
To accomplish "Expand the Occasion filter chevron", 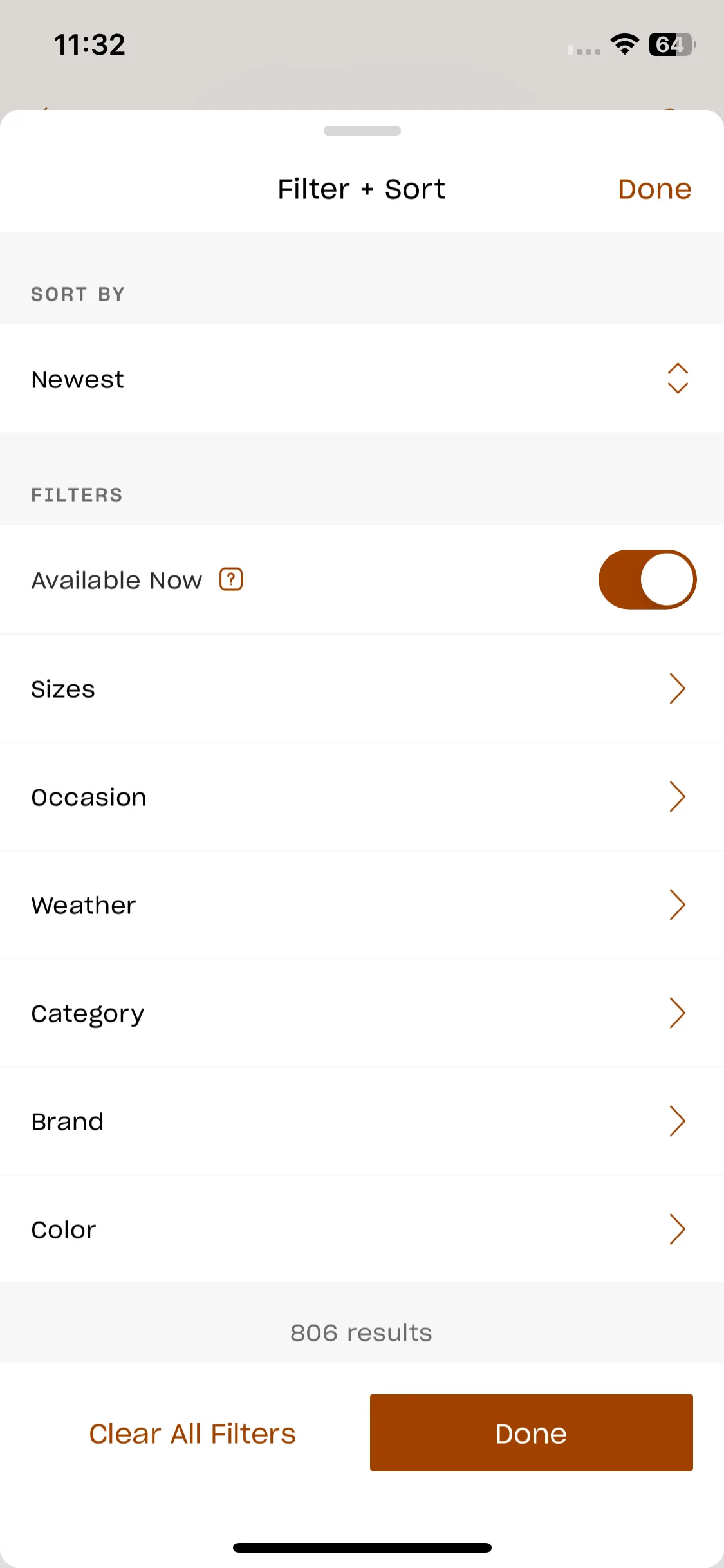I will click(677, 797).
